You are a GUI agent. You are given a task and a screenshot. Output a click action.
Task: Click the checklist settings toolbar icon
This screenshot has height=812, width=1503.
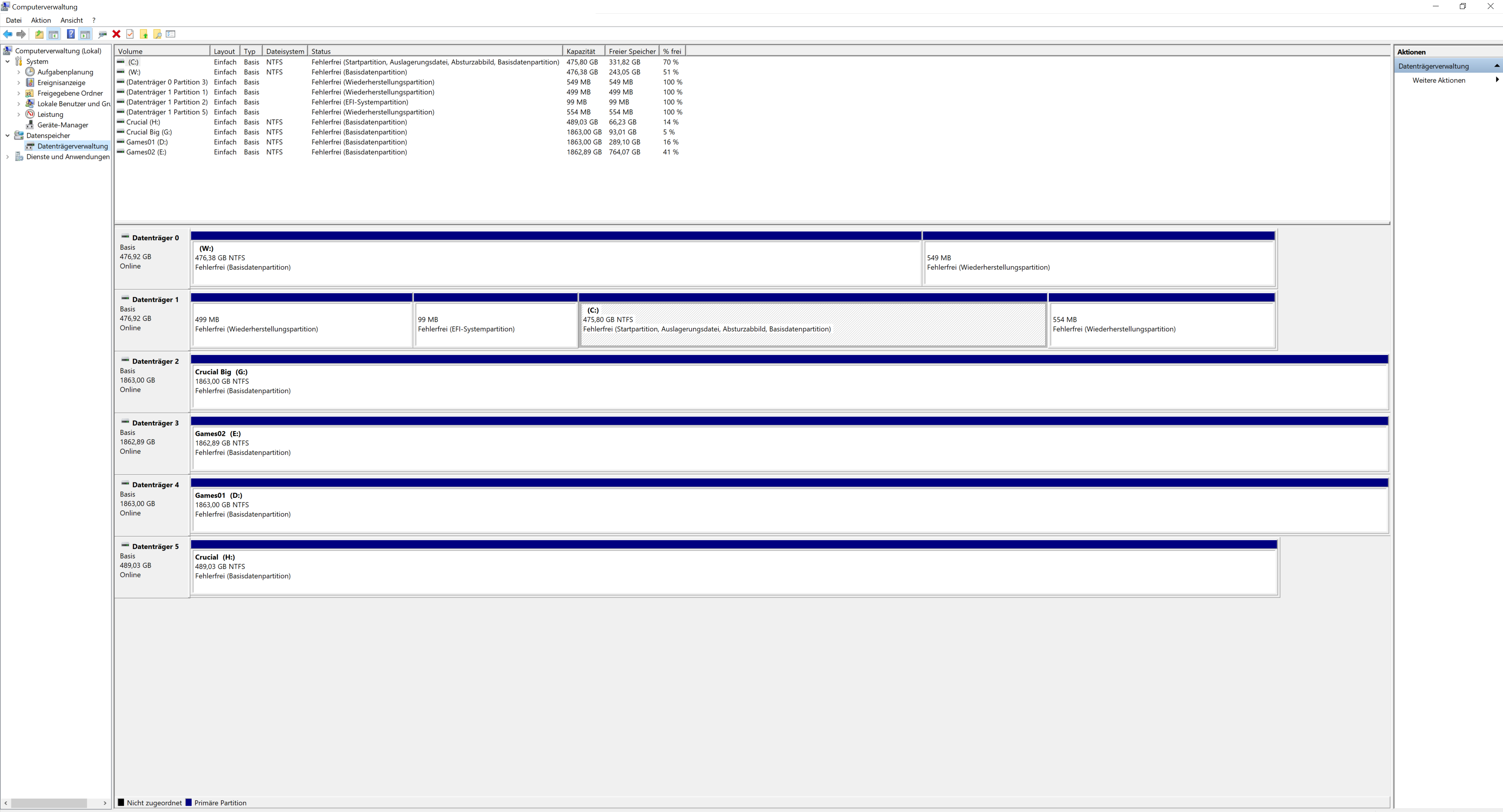(x=171, y=34)
